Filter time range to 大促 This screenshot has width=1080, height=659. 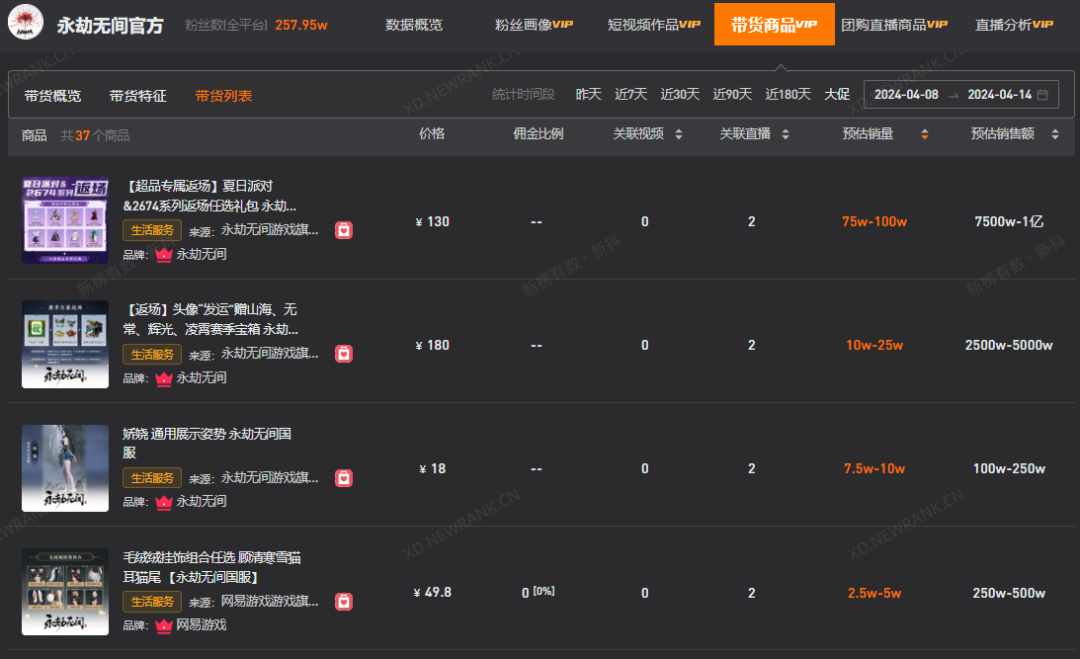click(837, 94)
